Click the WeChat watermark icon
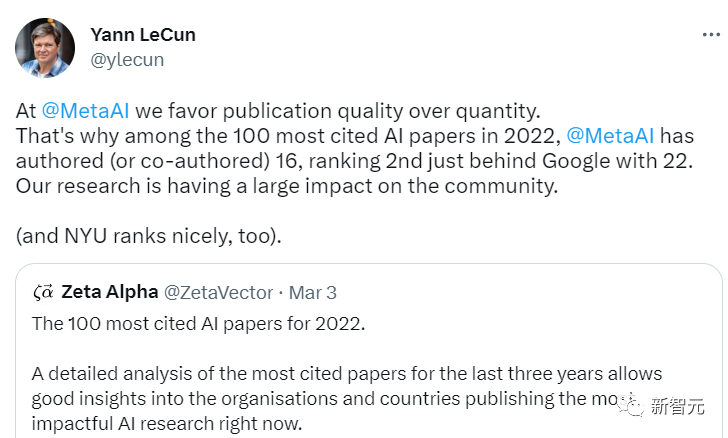 (629, 406)
